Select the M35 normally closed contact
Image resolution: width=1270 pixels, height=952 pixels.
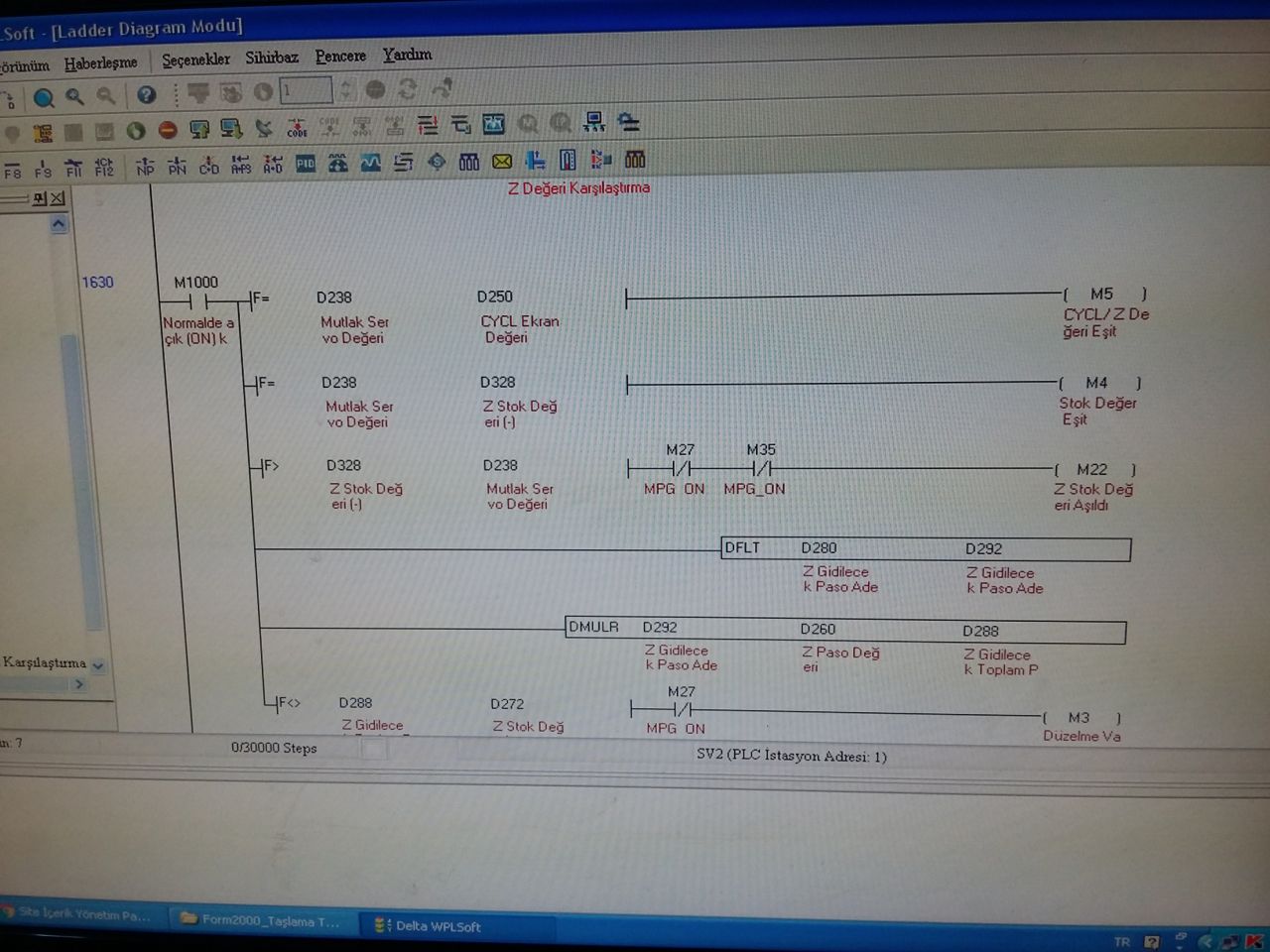coord(762,469)
